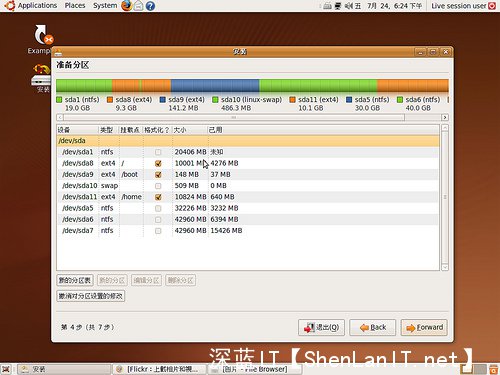
Task: Click the sda11 (ext4) 10.1 GB legend
Action: pyautogui.click(x=314, y=104)
